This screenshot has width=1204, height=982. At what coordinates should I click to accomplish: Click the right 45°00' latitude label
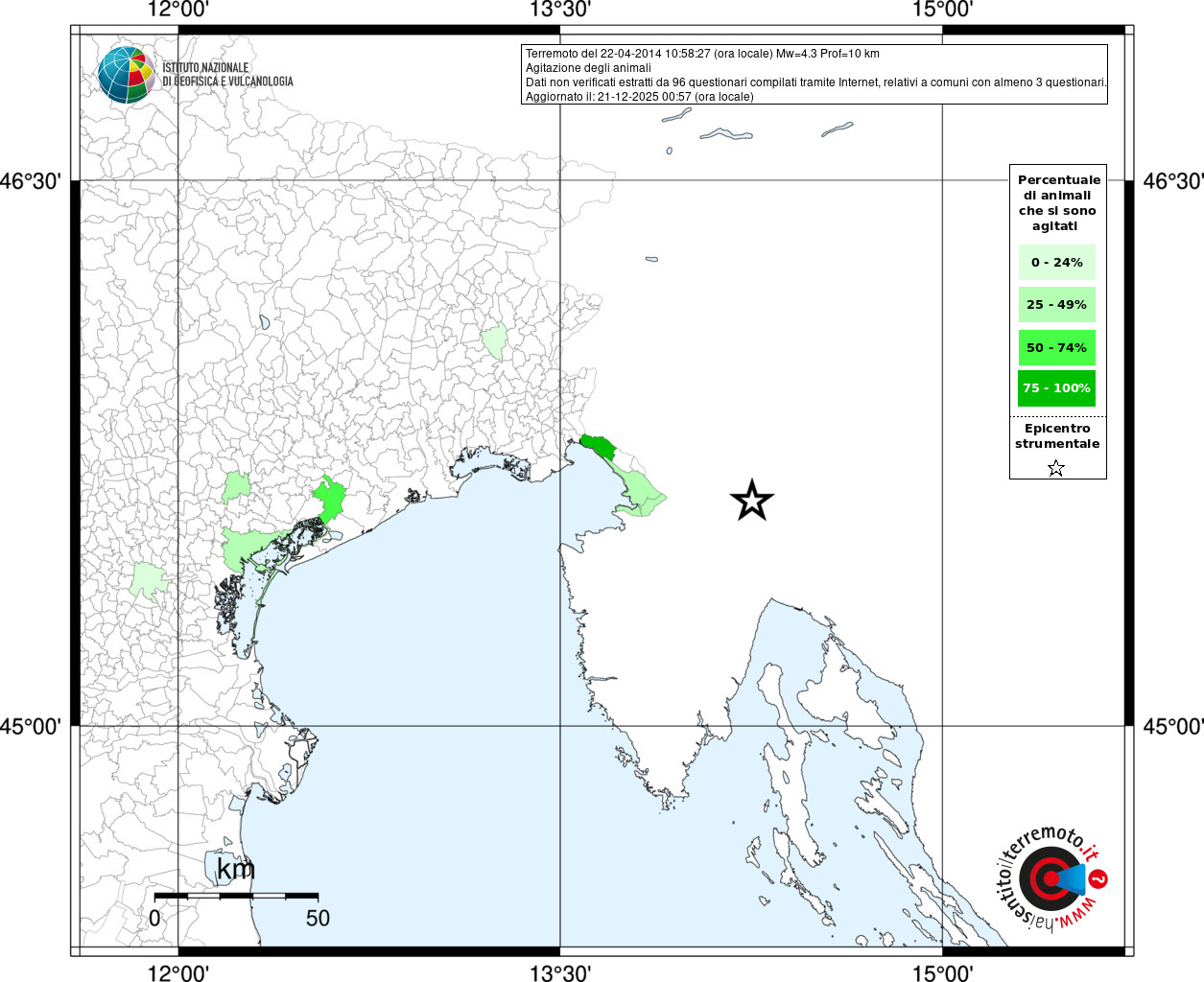(x=1172, y=726)
